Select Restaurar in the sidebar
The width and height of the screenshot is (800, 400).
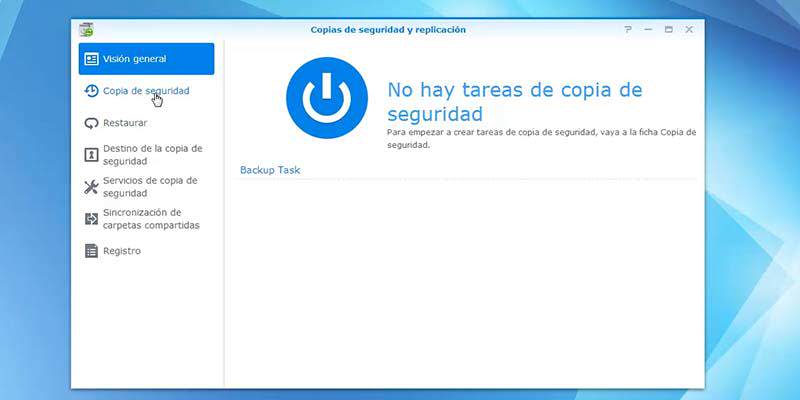[146, 123]
